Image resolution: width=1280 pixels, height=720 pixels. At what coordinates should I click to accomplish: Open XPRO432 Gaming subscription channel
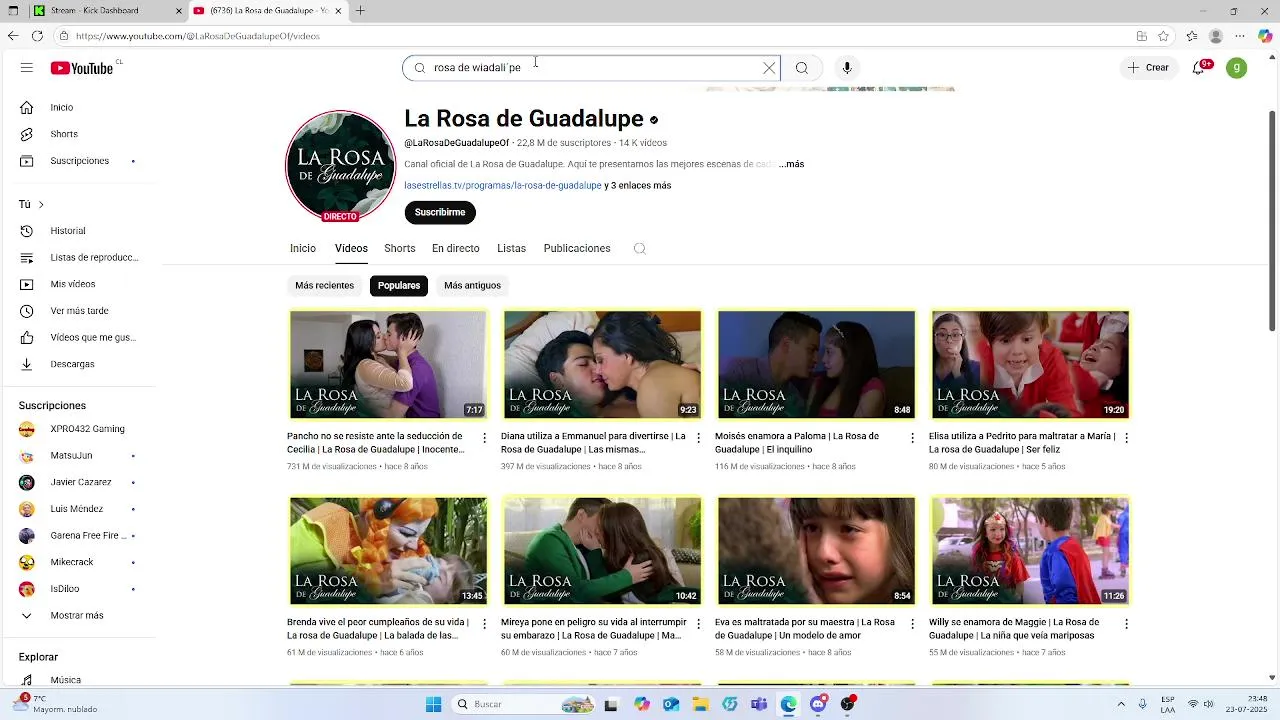click(x=78, y=429)
